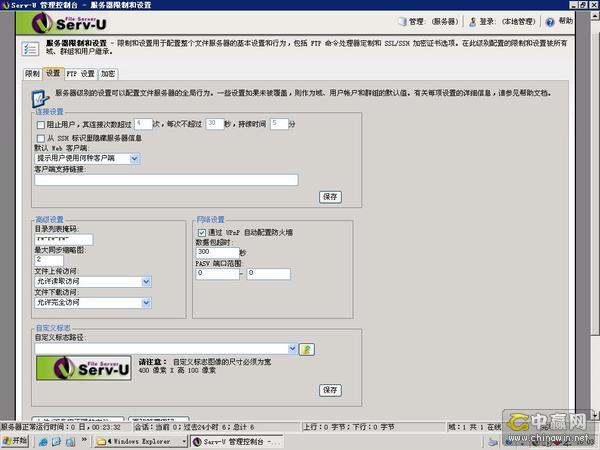Click browse icon beside 自定义标志路径 field
Screen dimensions: 600x450
307,349
